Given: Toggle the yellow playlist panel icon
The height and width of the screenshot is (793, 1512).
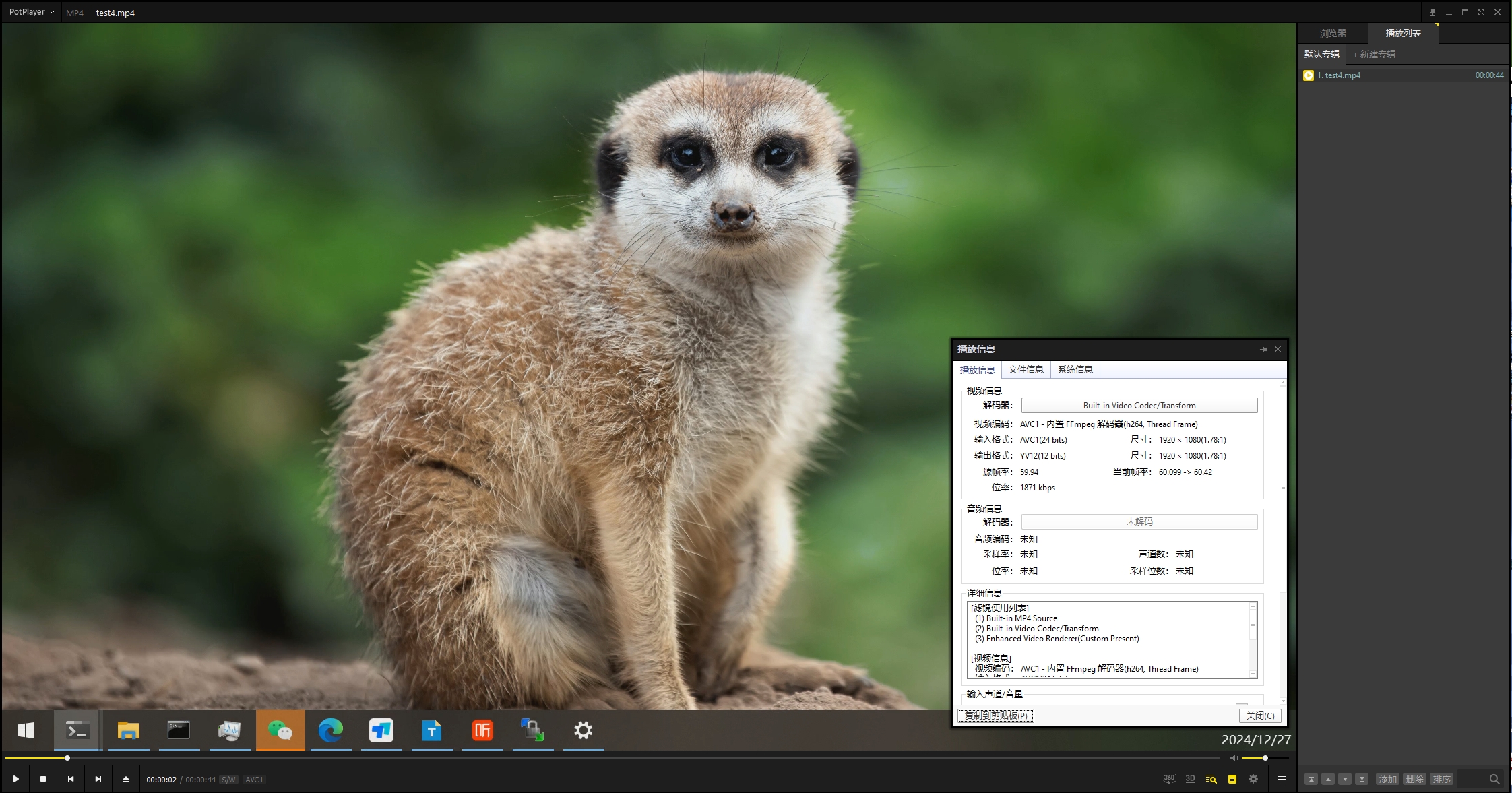Looking at the screenshot, I should tap(1232, 779).
